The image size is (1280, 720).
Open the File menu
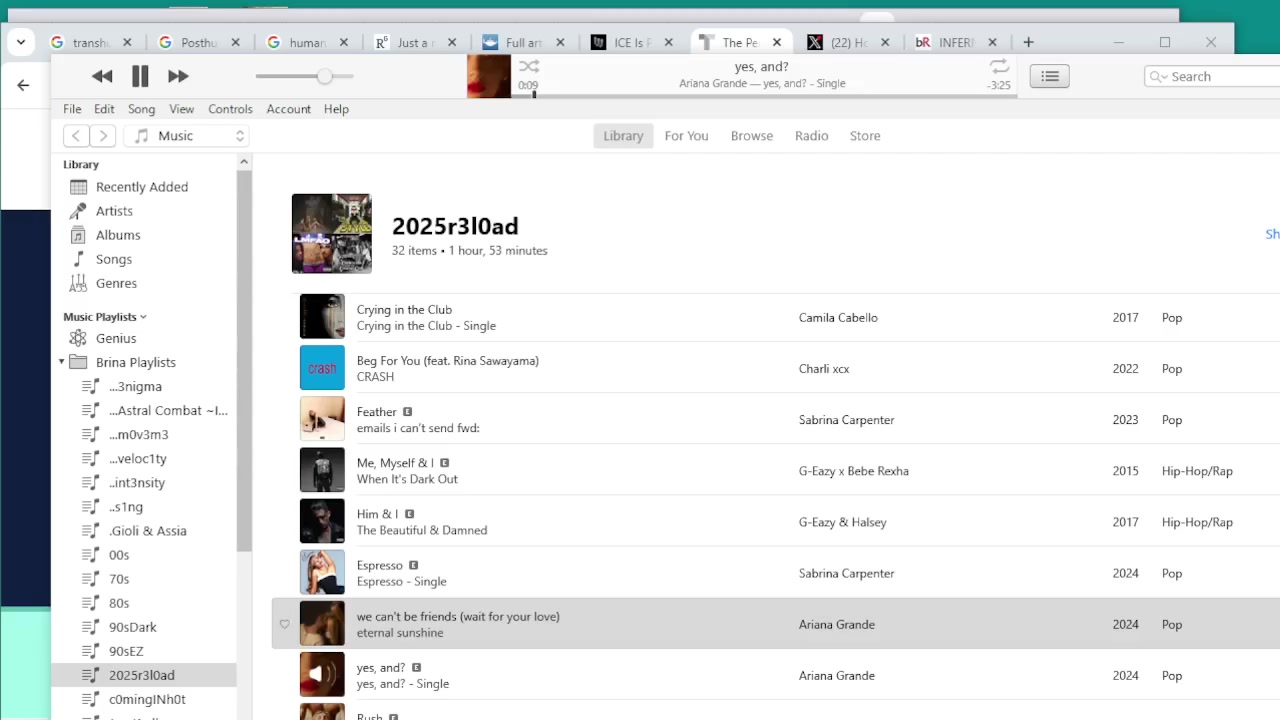[73, 109]
